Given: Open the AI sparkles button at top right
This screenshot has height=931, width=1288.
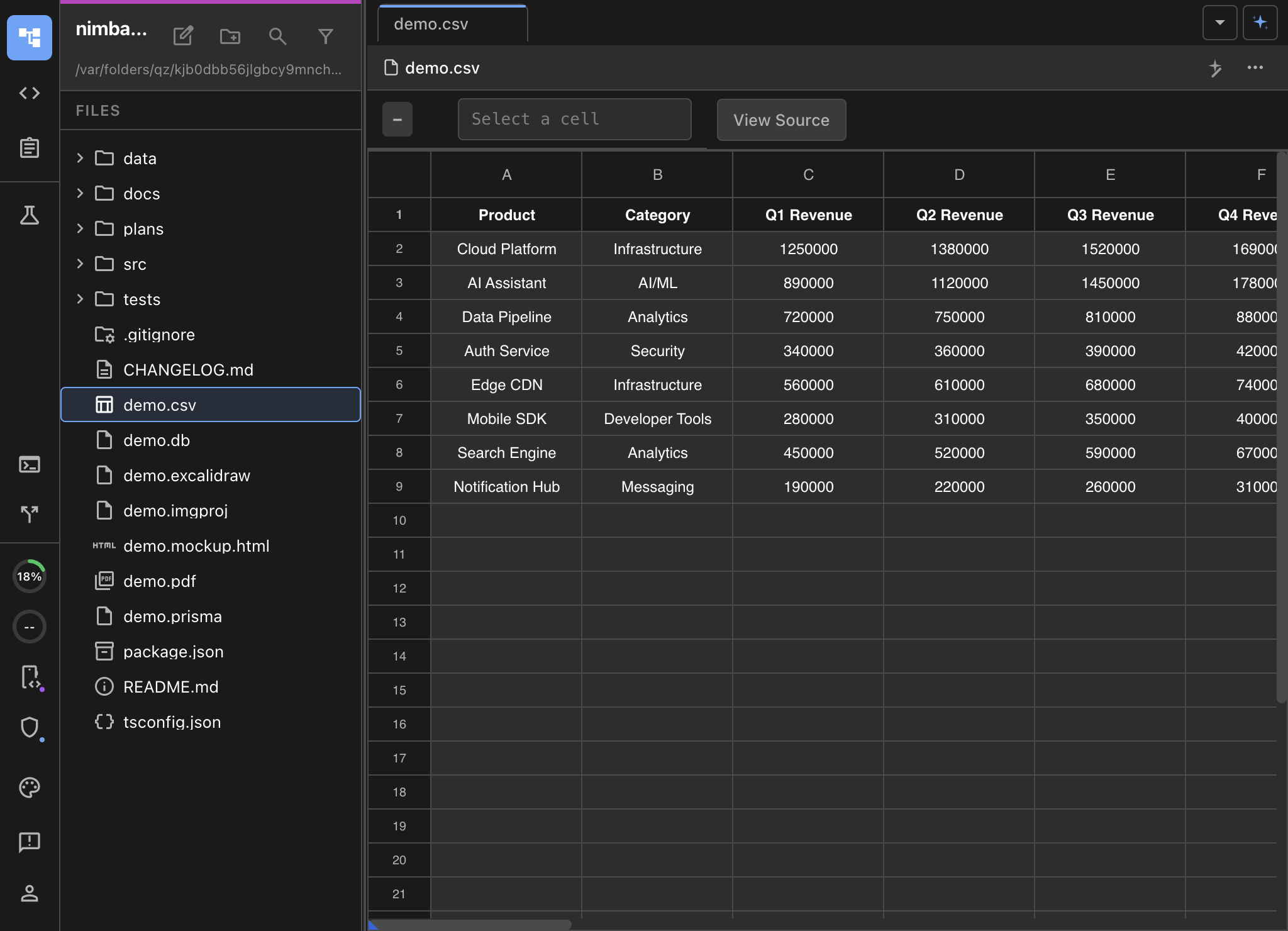Looking at the screenshot, I should [1260, 23].
